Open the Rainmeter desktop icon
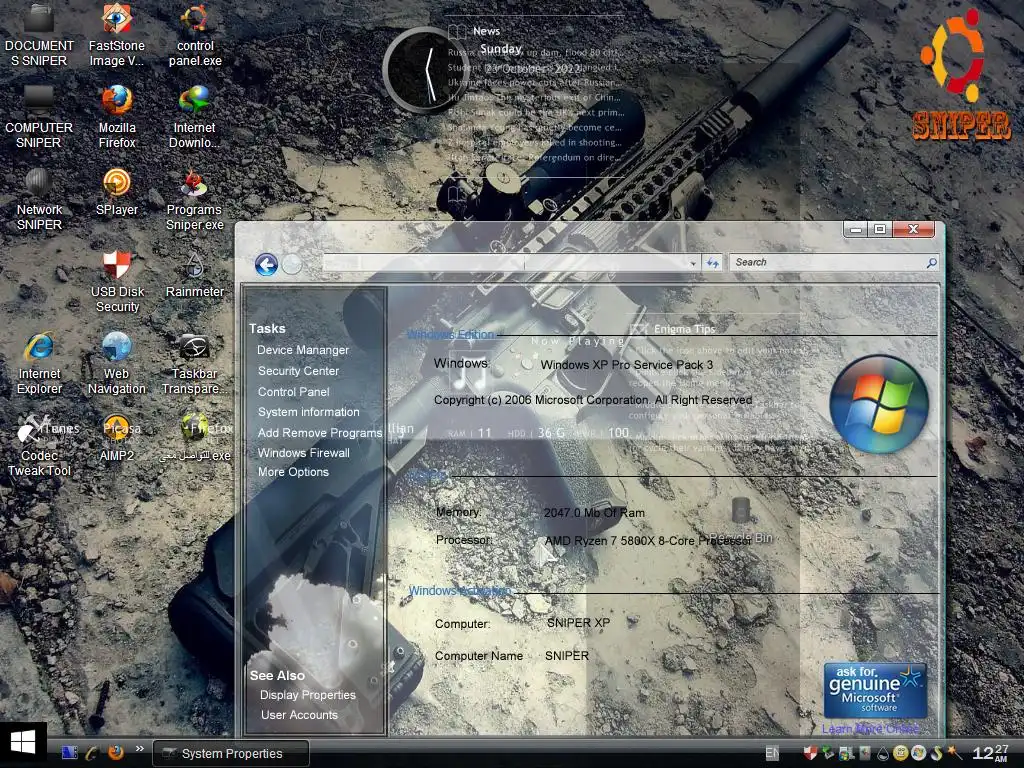The image size is (1024, 768). point(195,275)
